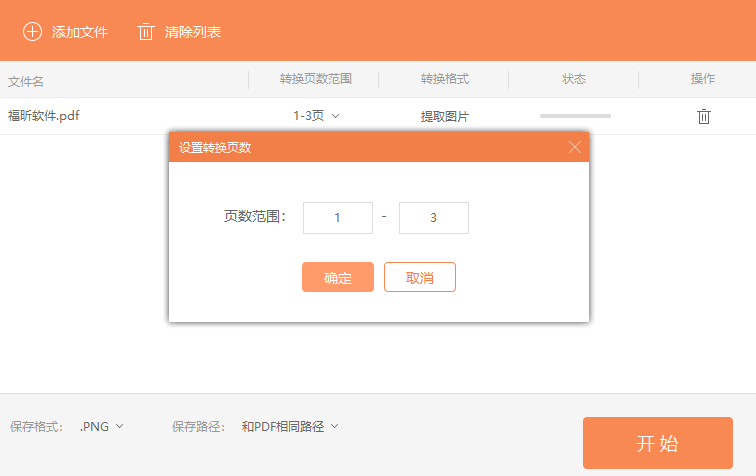This screenshot has width=756, height=476.
Task: Click the 提取图片 conversion format cell
Action: point(445,116)
